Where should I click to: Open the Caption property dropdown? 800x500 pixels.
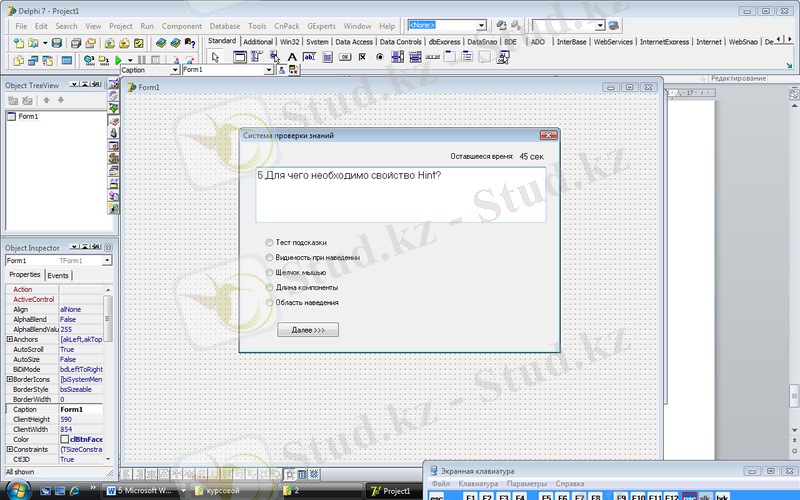click(x=174, y=70)
